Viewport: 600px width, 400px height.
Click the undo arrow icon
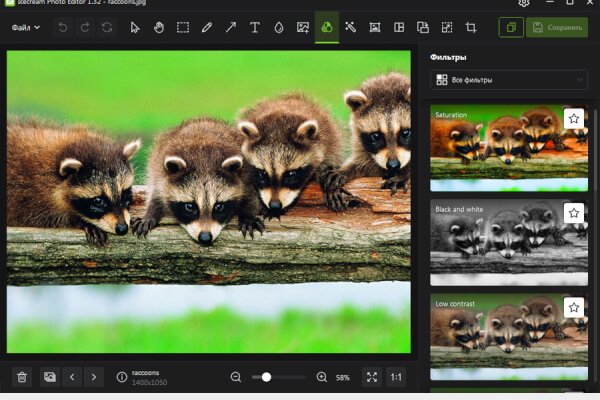pyautogui.click(x=63, y=28)
